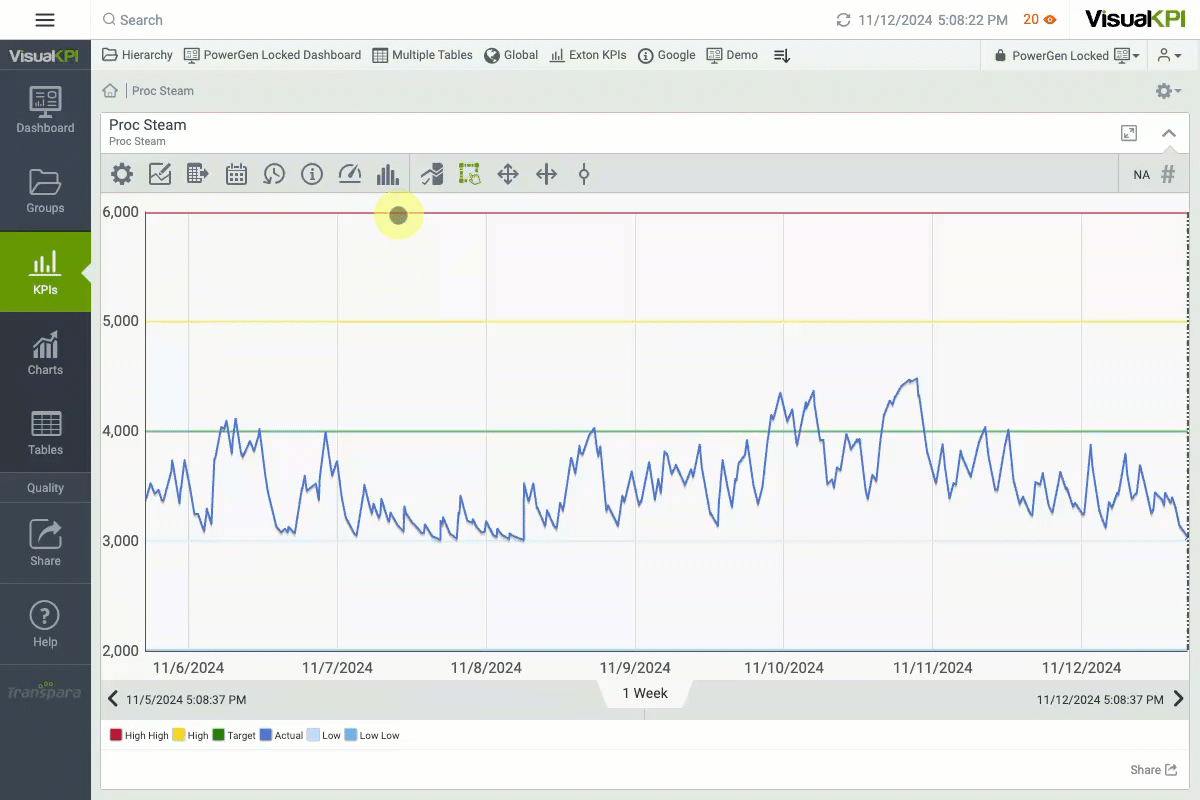The height and width of the screenshot is (800, 1200).
Task: Open the PowerGen Locked profile dropdown
Action: (1066, 56)
